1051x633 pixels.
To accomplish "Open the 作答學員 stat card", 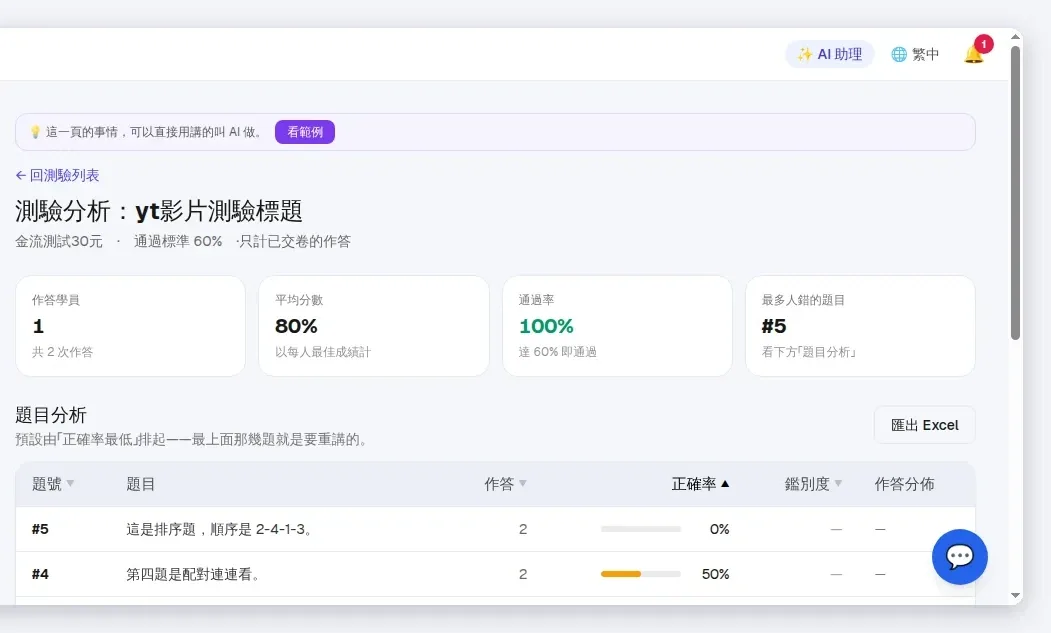I will coord(131,326).
